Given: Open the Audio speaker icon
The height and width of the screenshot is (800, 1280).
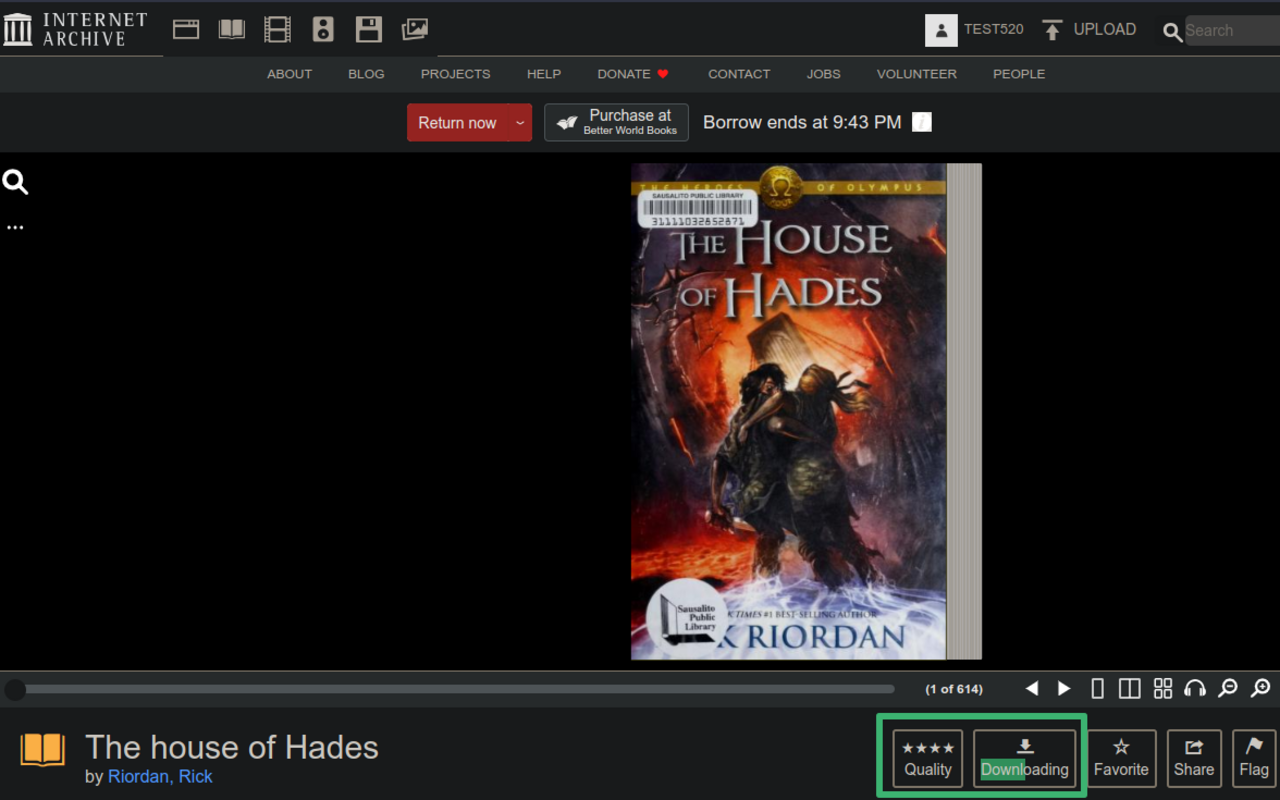Looking at the screenshot, I should point(323,29).
